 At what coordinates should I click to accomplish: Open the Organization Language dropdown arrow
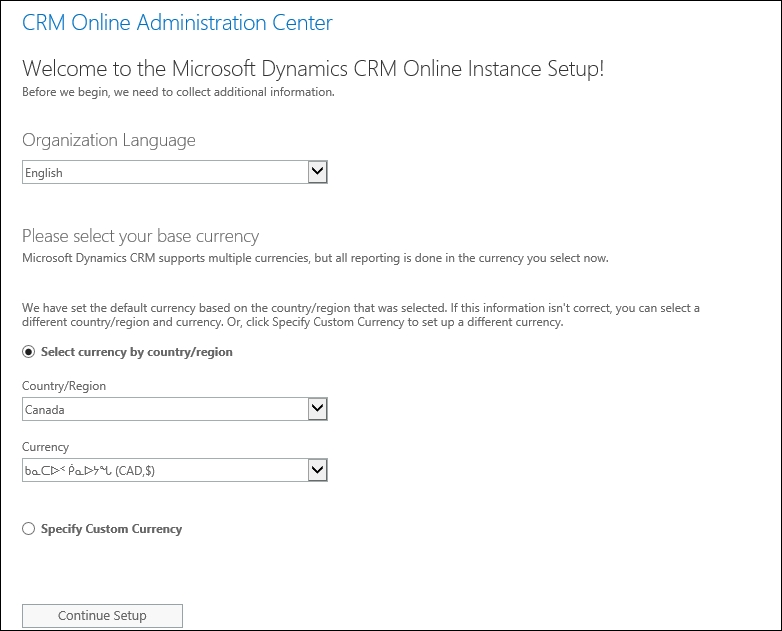[x=317, y=172]
